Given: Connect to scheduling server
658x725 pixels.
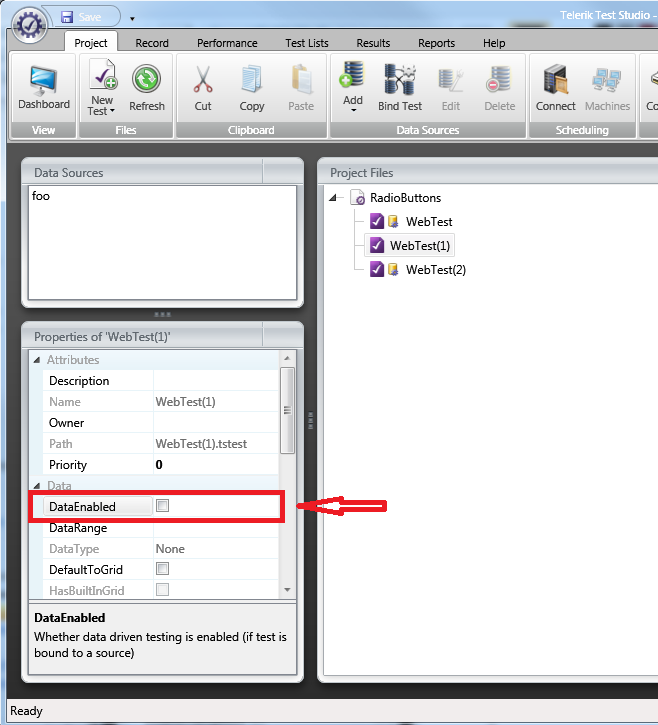Looking at the screenshot, I should point(555,88).
